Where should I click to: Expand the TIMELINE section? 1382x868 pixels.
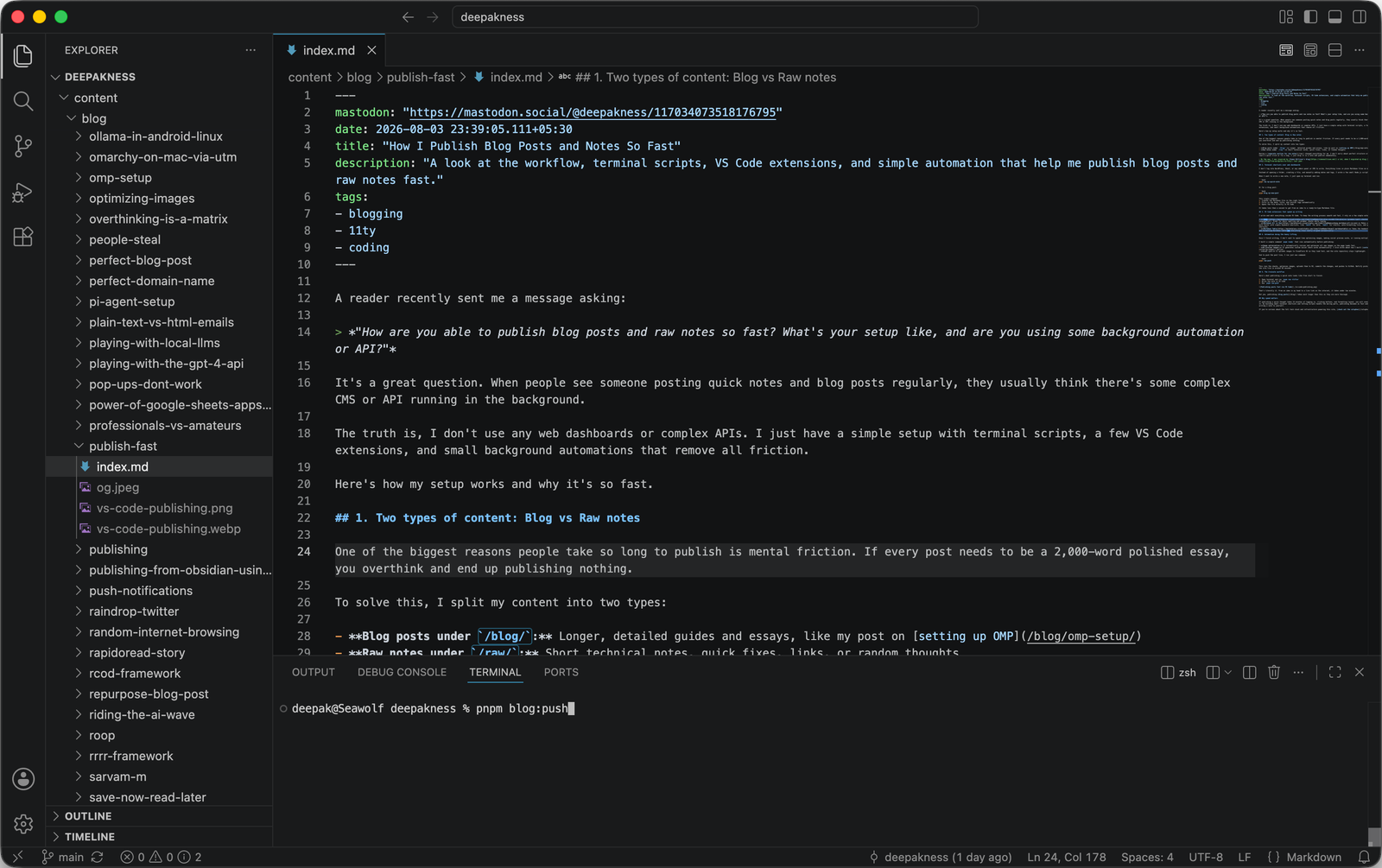point(160,837)
